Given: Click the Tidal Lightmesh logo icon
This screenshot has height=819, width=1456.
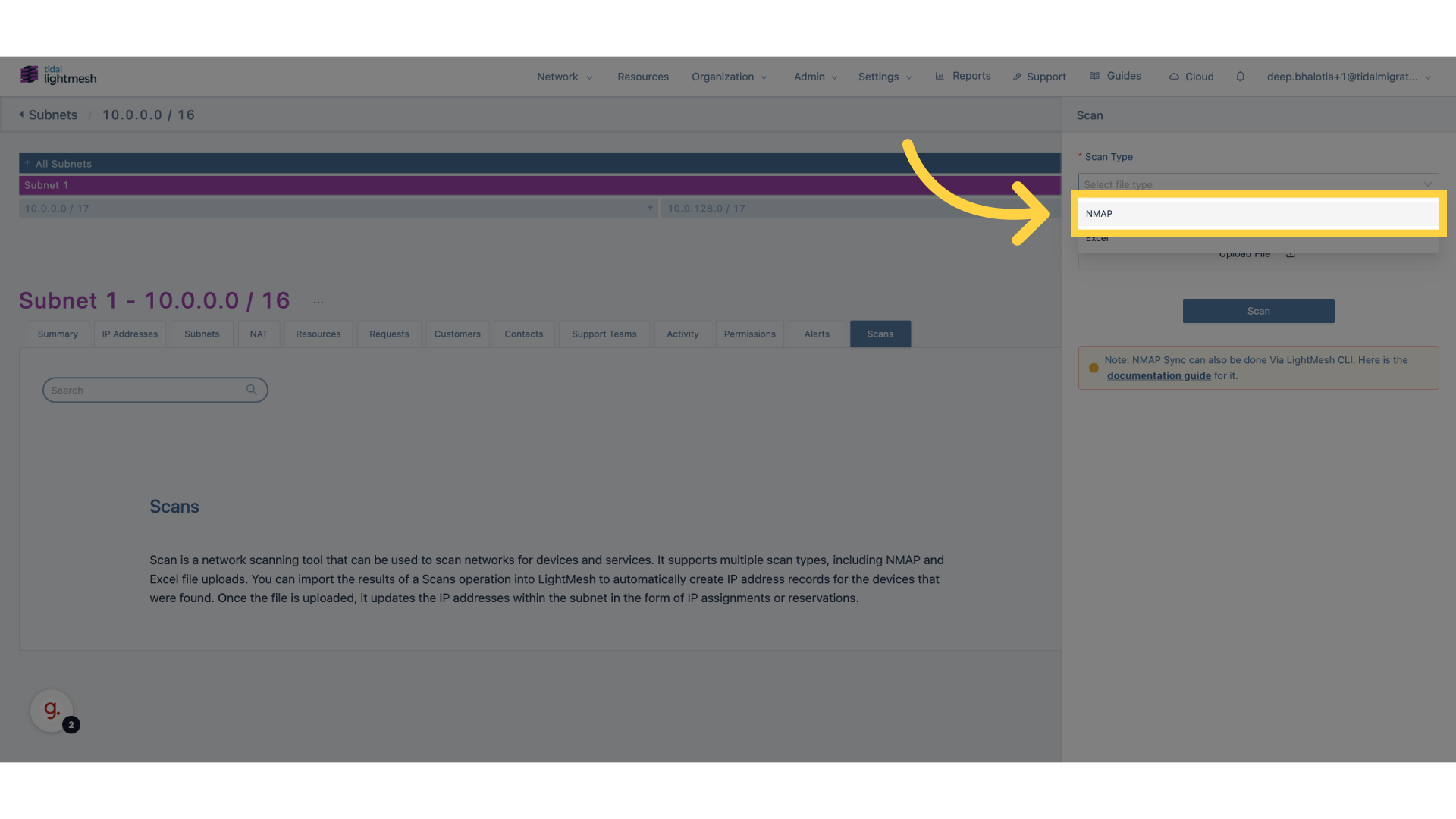Looking at the screenshot, I should coord(29,74).
